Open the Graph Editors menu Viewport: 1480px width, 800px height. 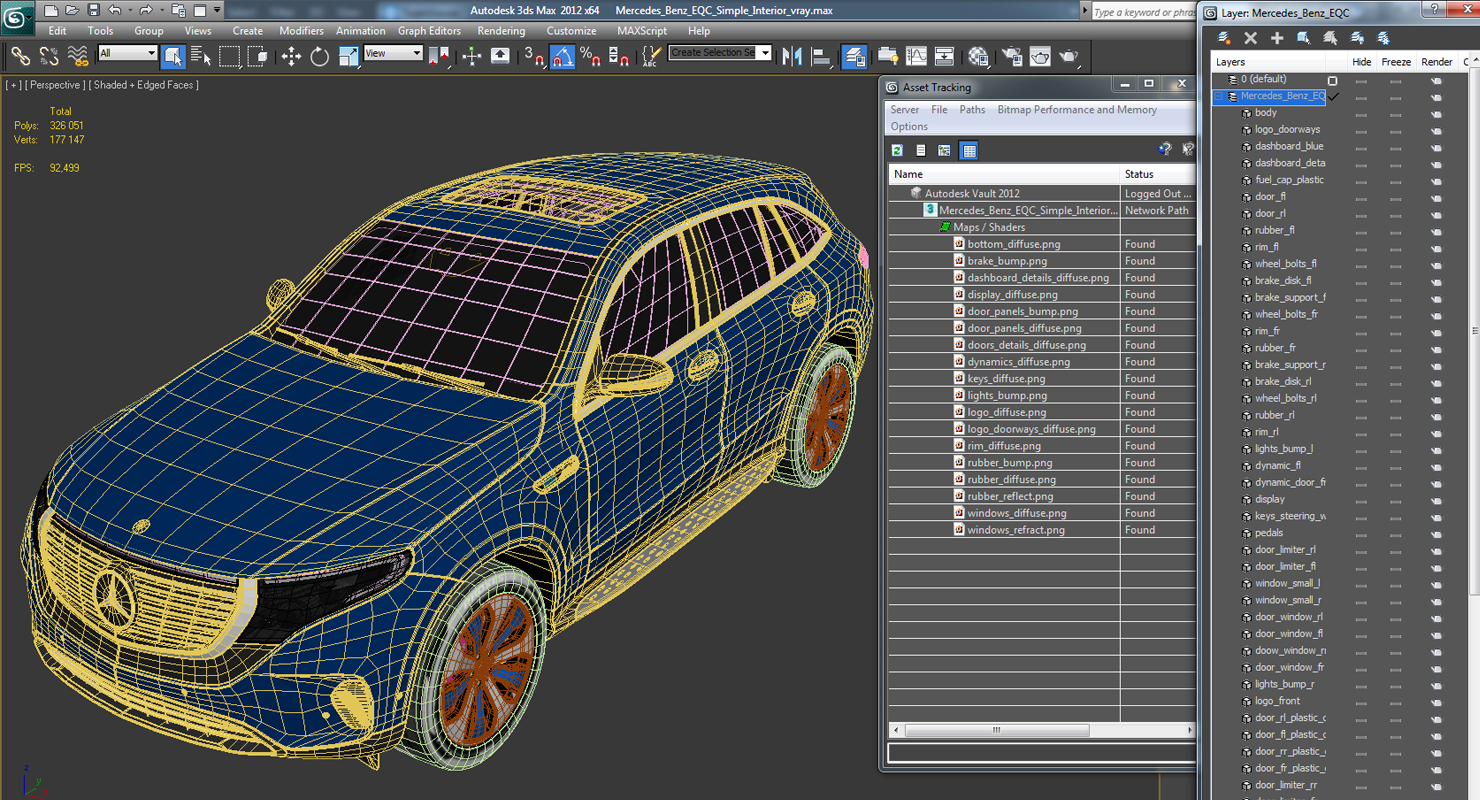point(429,31)
